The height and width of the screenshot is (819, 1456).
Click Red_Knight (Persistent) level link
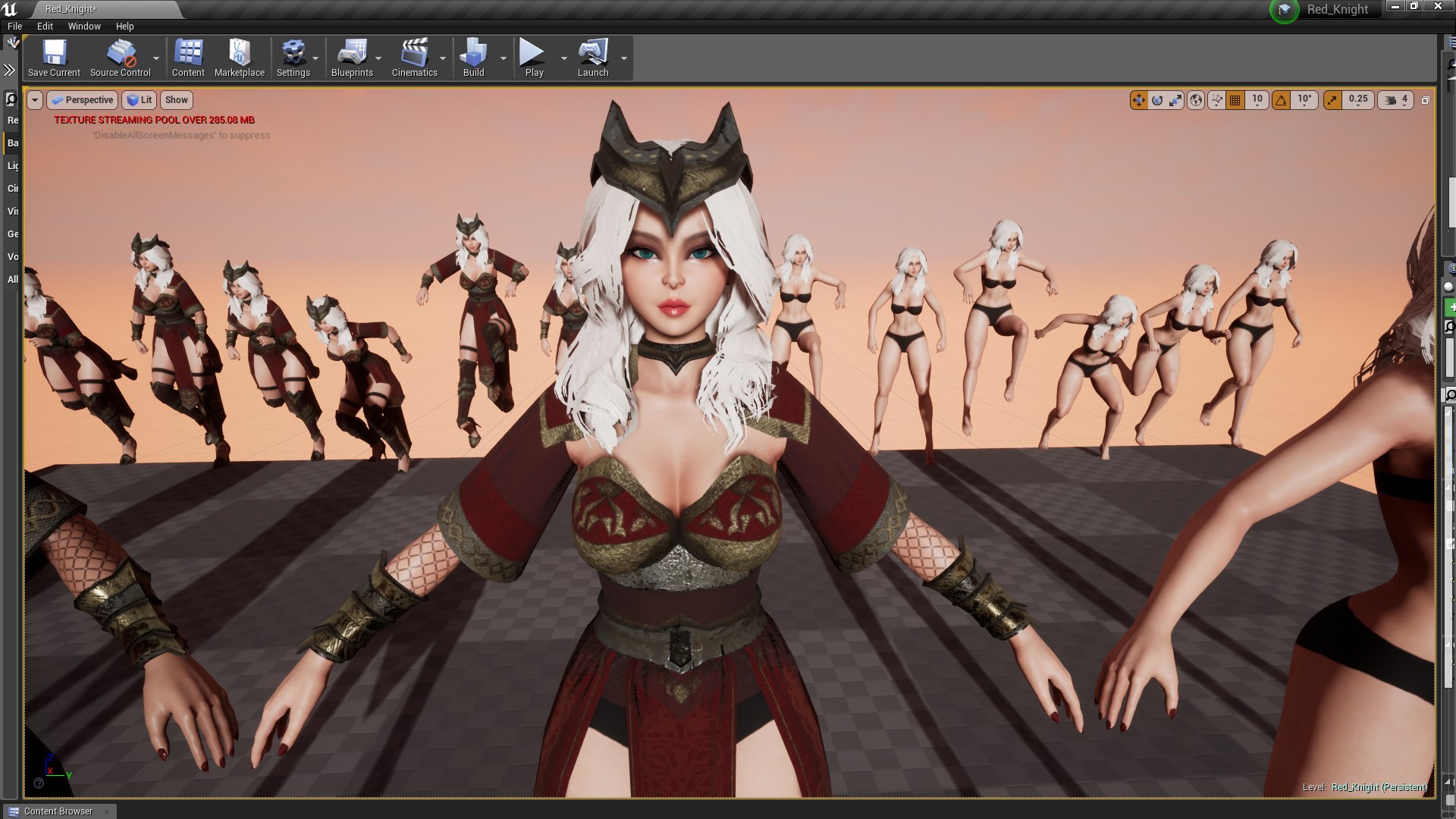tap(1379, 786)
